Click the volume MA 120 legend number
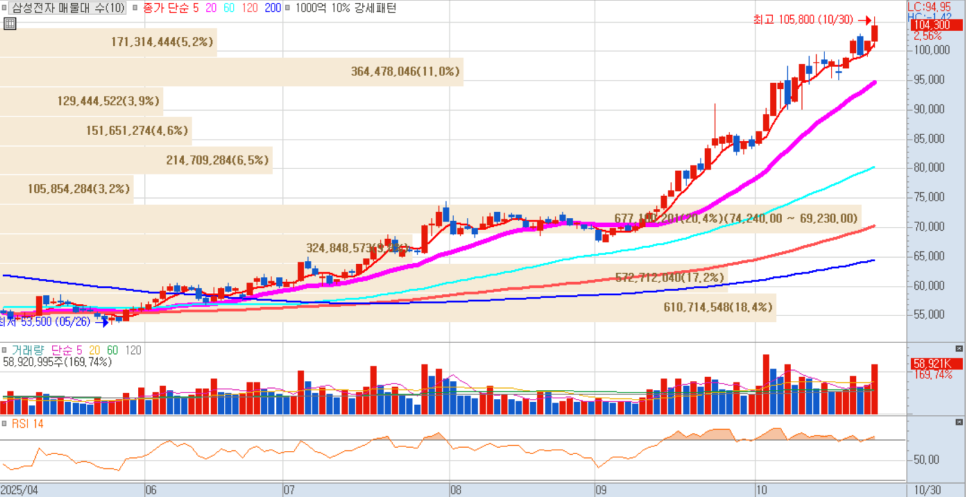The height and width of the screenshot is (497, 966). coord(133,350)
